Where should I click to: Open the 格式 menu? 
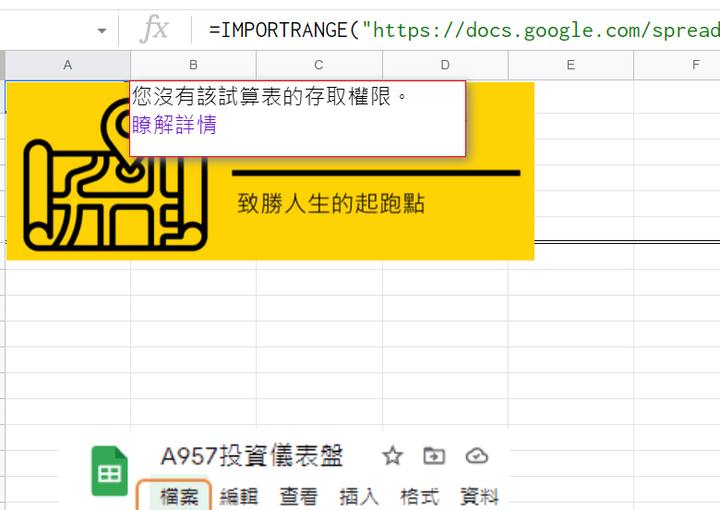coord(420,497)
